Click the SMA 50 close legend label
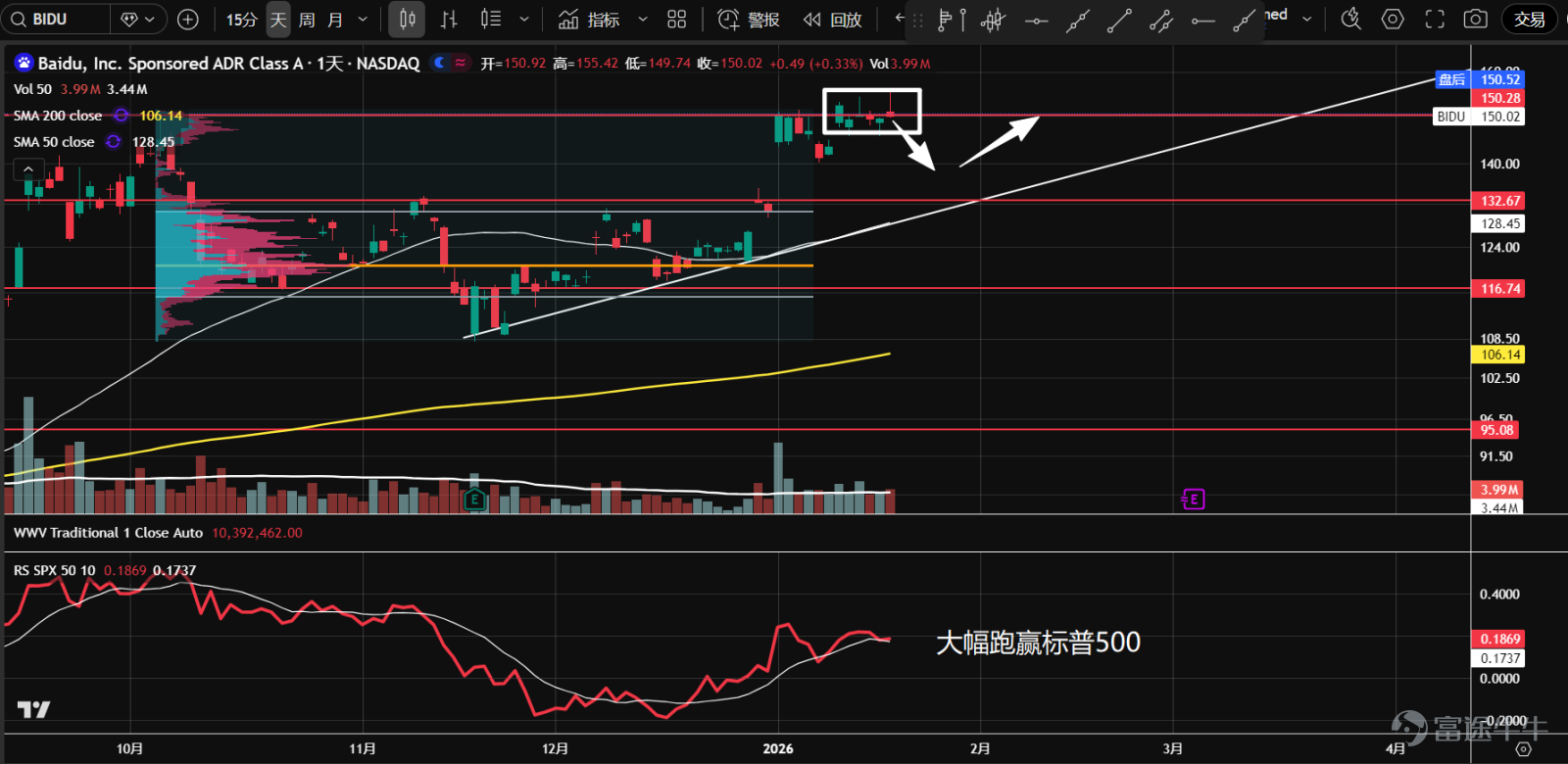Viewport: 1568px width, 764px height. point(54,142)
